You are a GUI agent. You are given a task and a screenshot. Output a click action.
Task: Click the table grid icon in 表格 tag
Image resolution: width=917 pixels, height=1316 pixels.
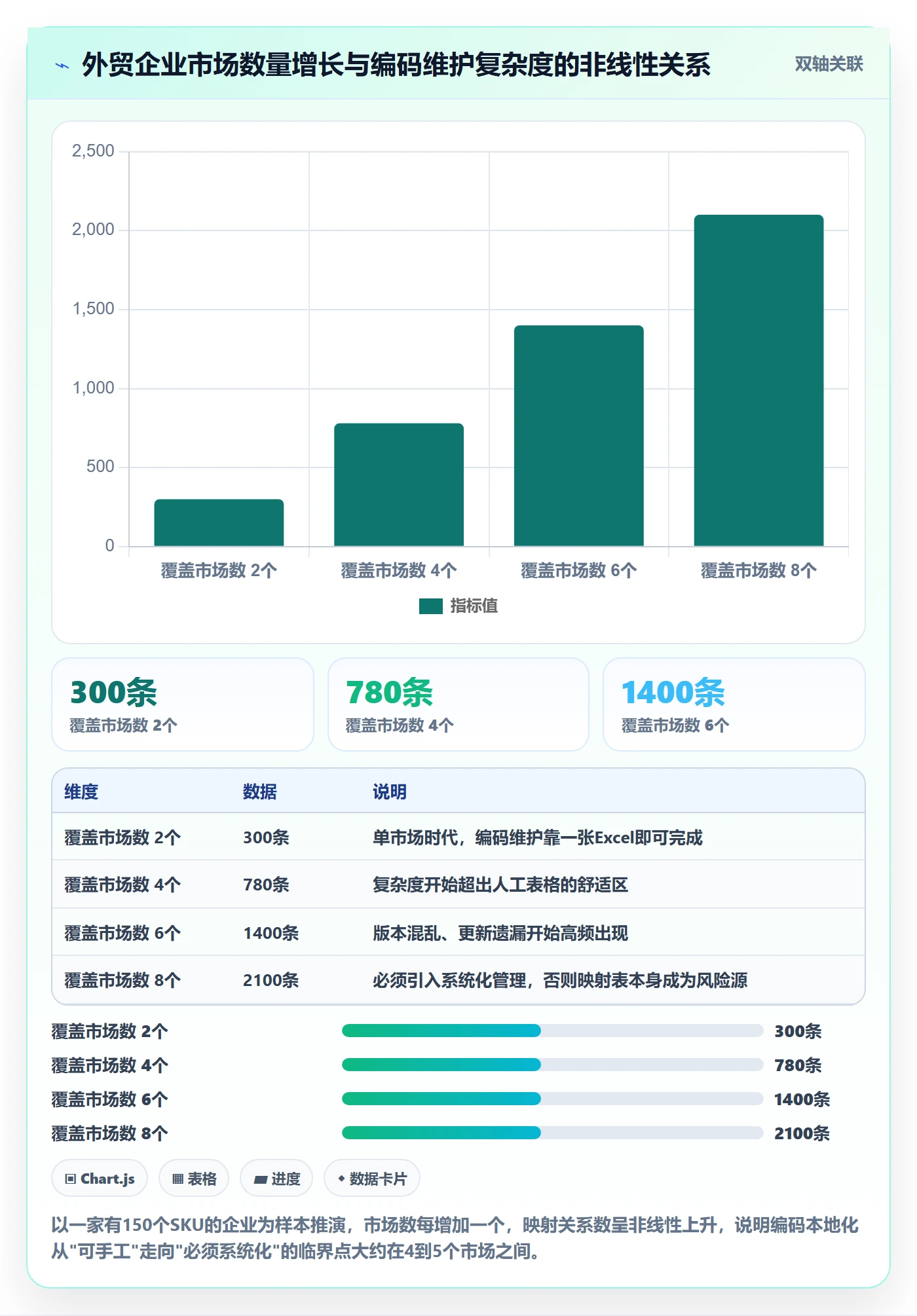click(178, 1179)
